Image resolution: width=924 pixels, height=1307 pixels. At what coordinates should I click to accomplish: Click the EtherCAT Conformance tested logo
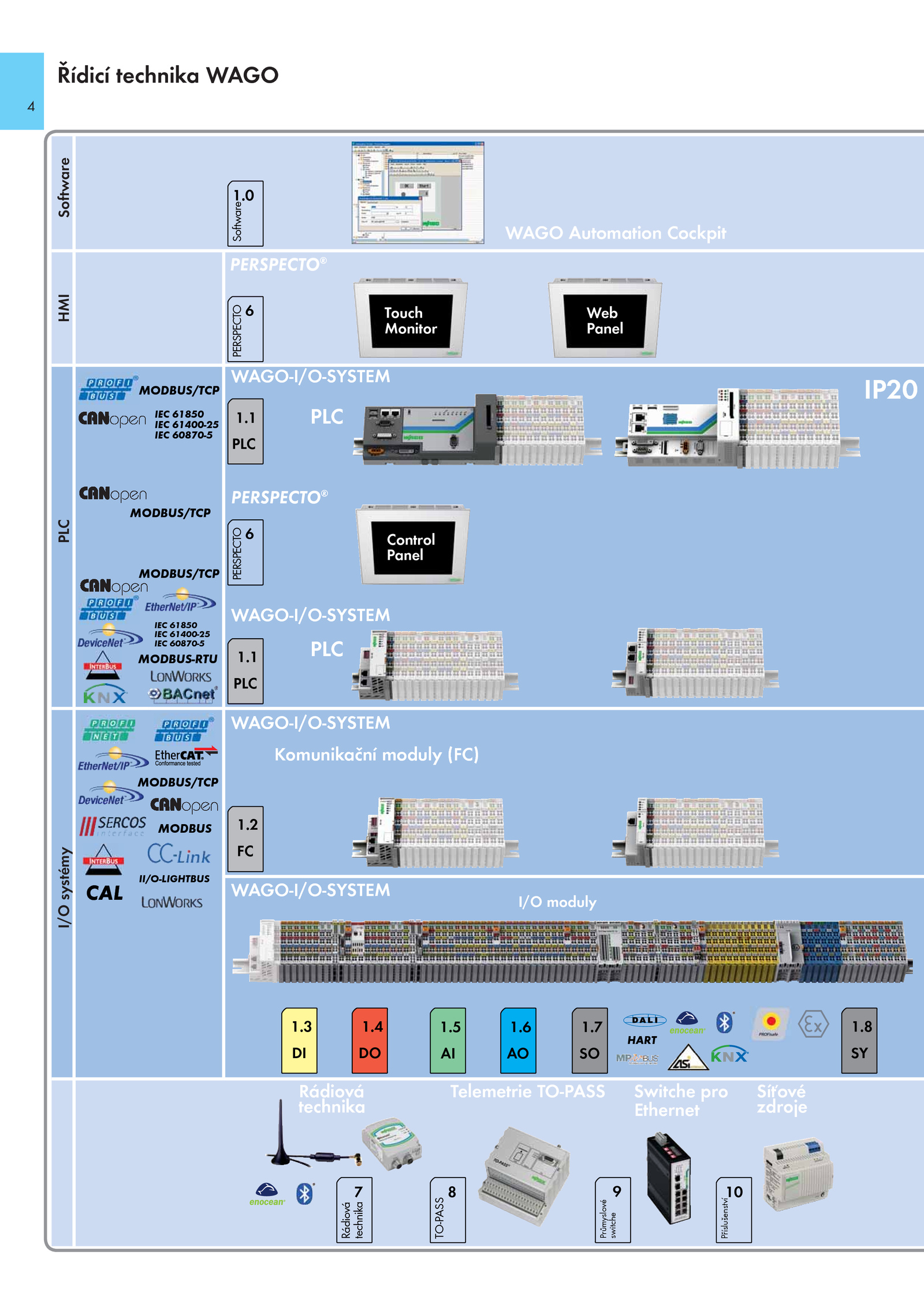pos(186,757)
